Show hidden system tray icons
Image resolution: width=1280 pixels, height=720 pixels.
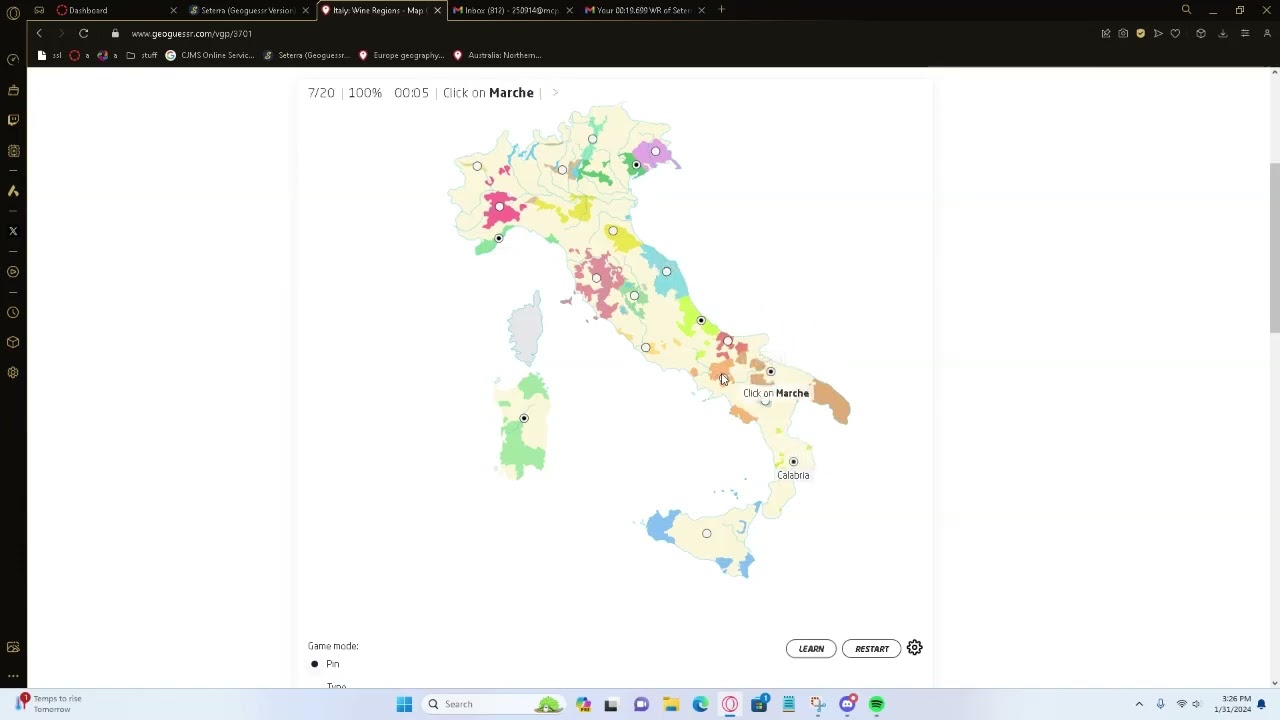pos(1138,704)
